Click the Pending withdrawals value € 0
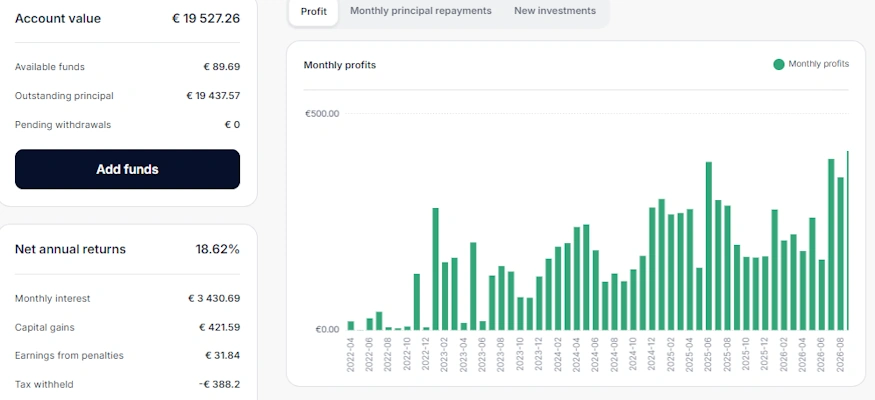This screenshot has width=875, height=400. tap(232, 125)
